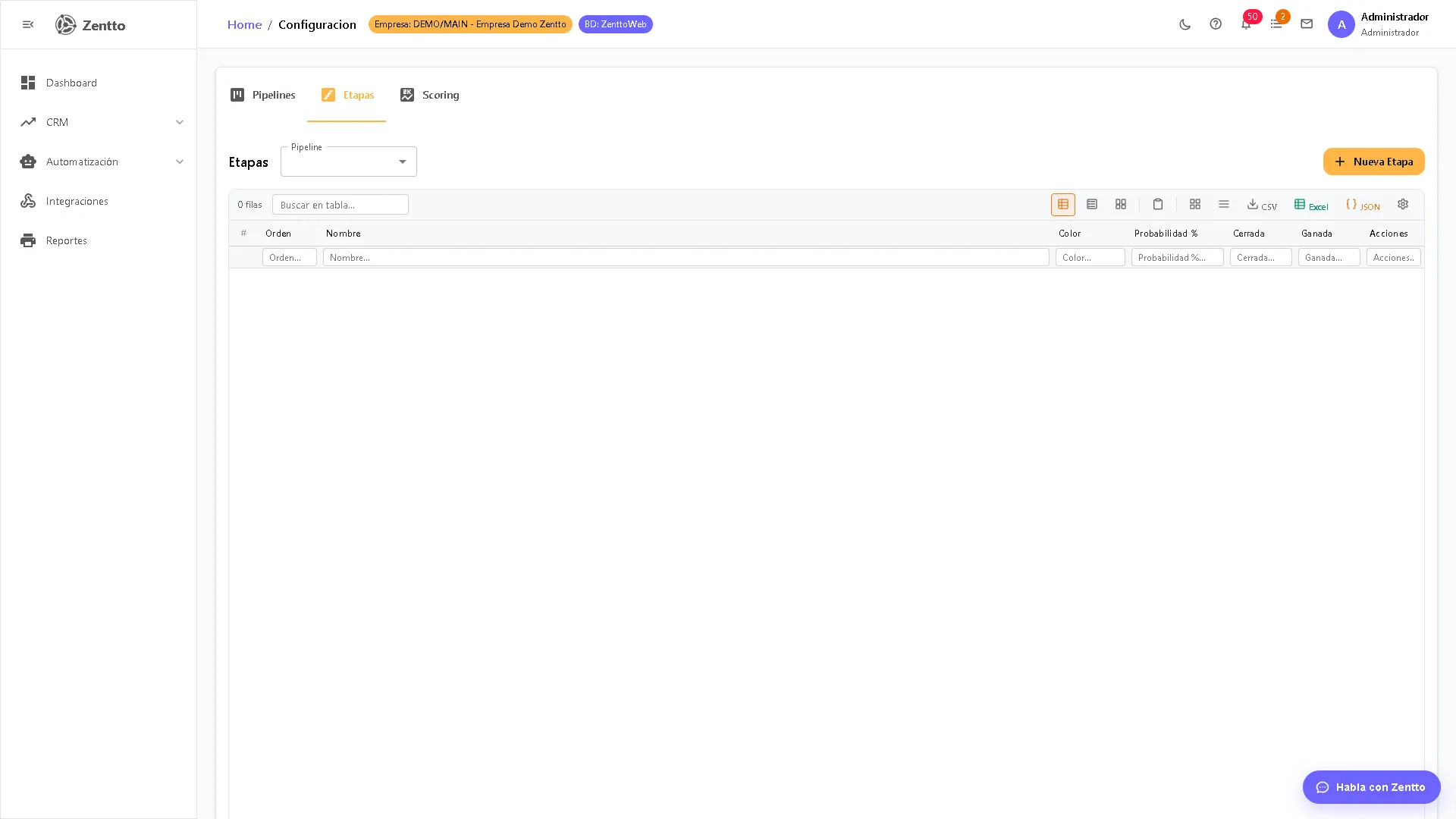Switch to the list view icon
The width and height of the screenshot is (1456, 819).
tap(1092, 205)
